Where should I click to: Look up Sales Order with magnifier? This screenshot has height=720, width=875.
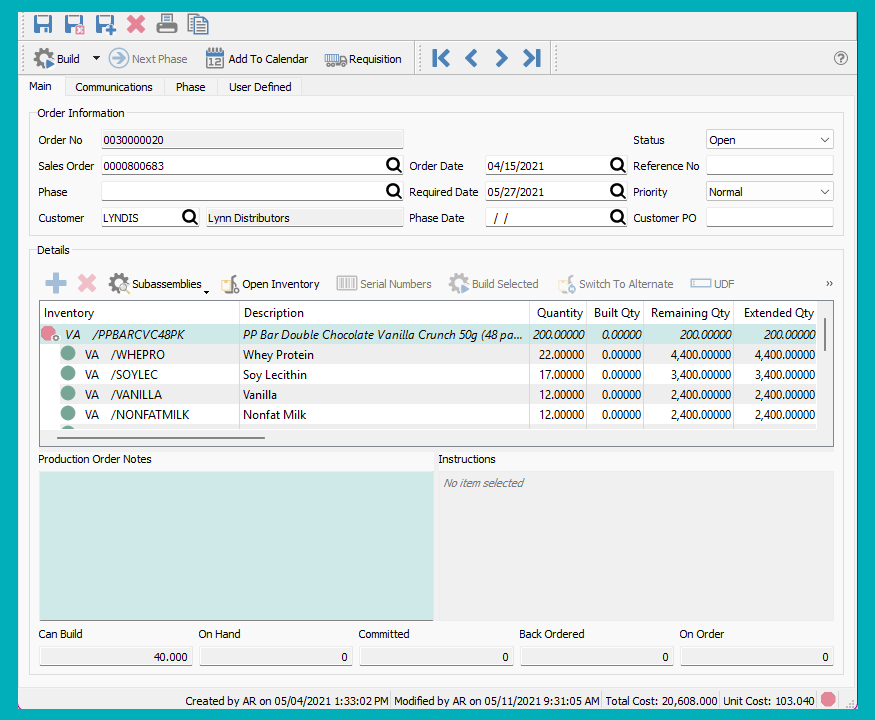pyautogui.click(x=394, y=165)
